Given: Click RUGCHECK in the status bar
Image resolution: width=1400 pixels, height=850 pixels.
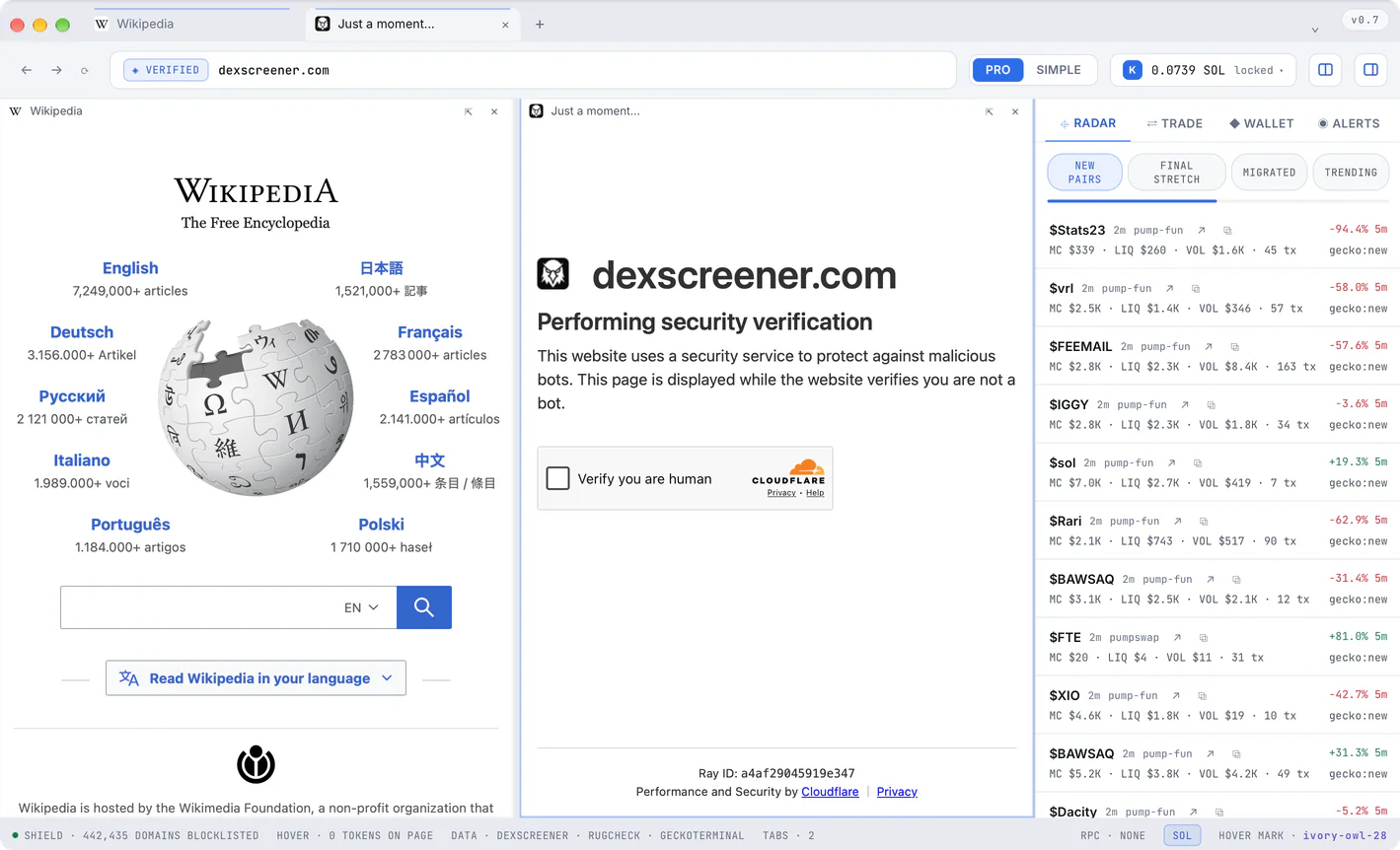Looking at the screenshot, I should click(615, 835).
